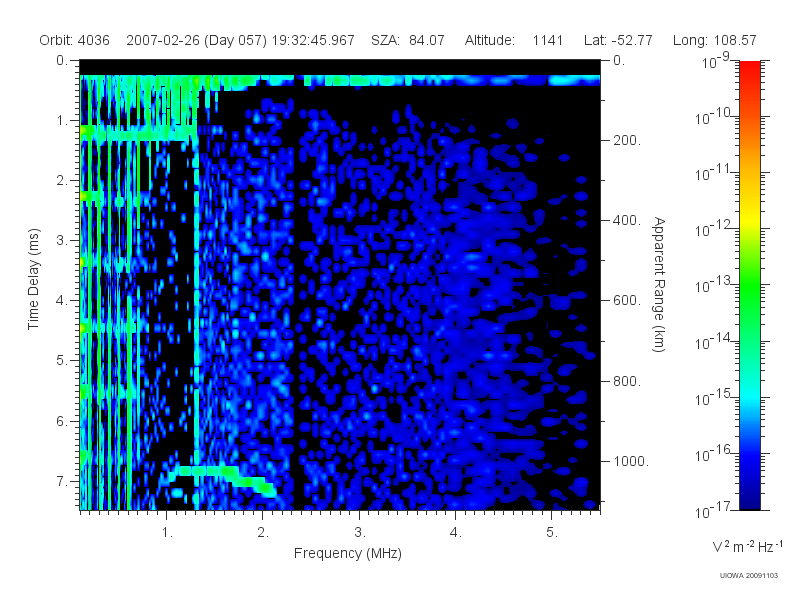Image resolution: width=800 pixels, height=600 pixels.
Task: Click the color bar label '10^-15'
Action: tap(715, 398)
